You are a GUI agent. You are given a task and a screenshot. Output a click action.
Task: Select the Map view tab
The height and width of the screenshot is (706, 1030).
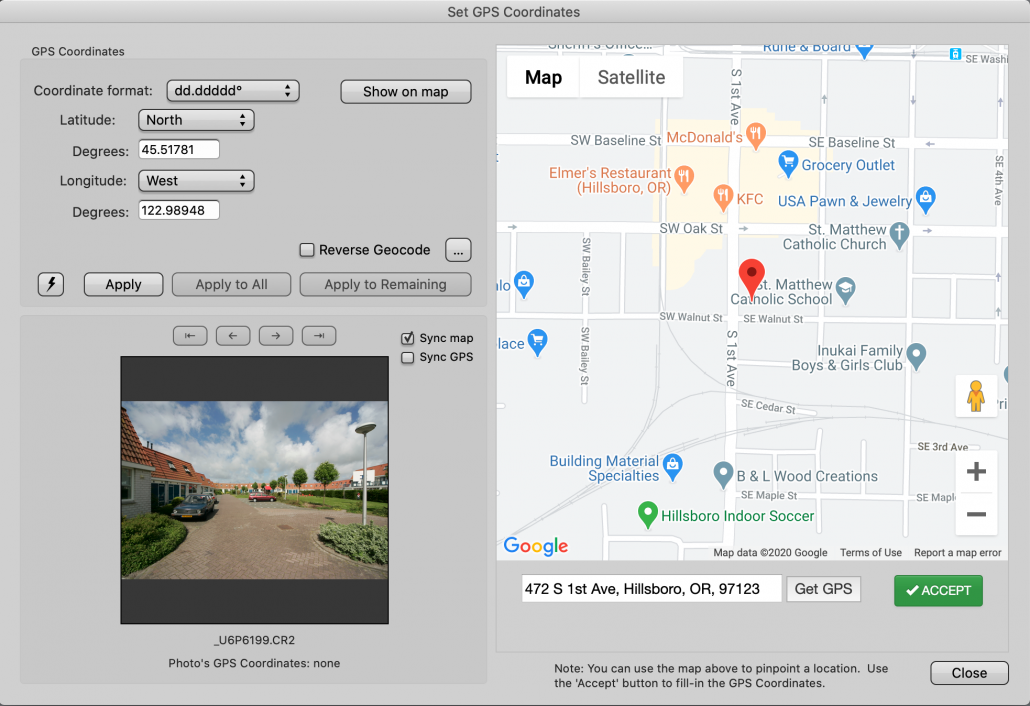[543, 76]
